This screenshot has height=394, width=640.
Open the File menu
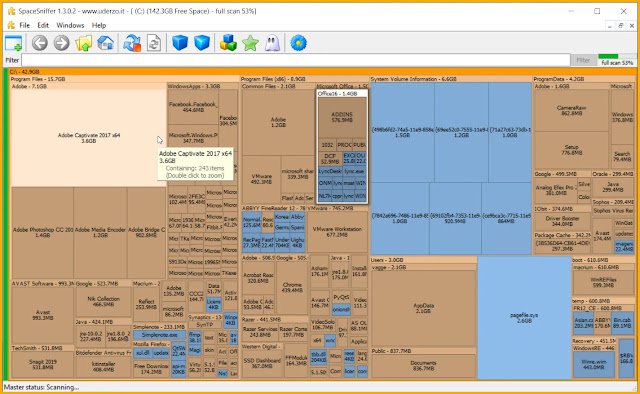click(24, 25)
